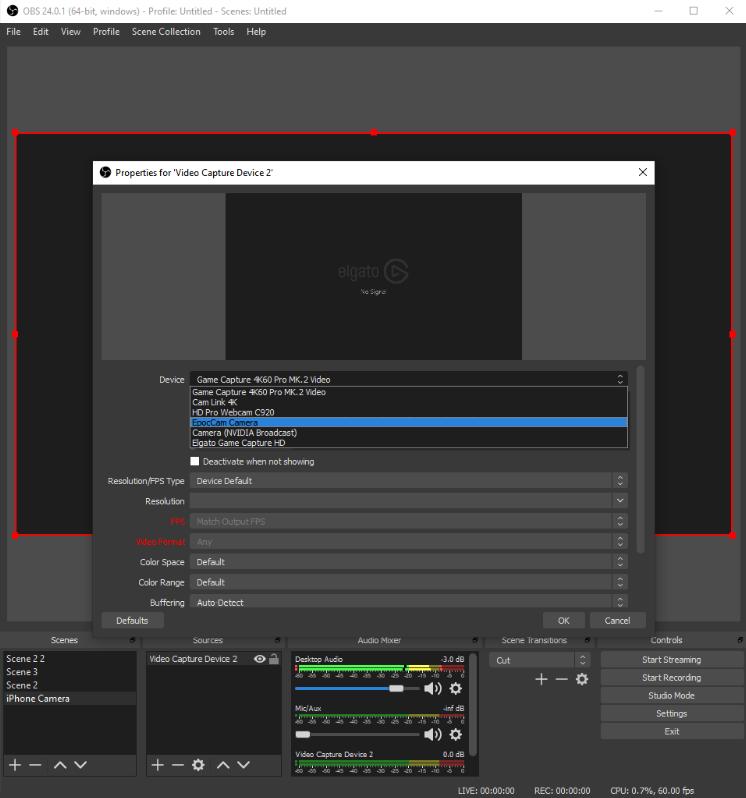Add a scene transition with plus icon
746x798 pixels.
(x=541, y=679)
